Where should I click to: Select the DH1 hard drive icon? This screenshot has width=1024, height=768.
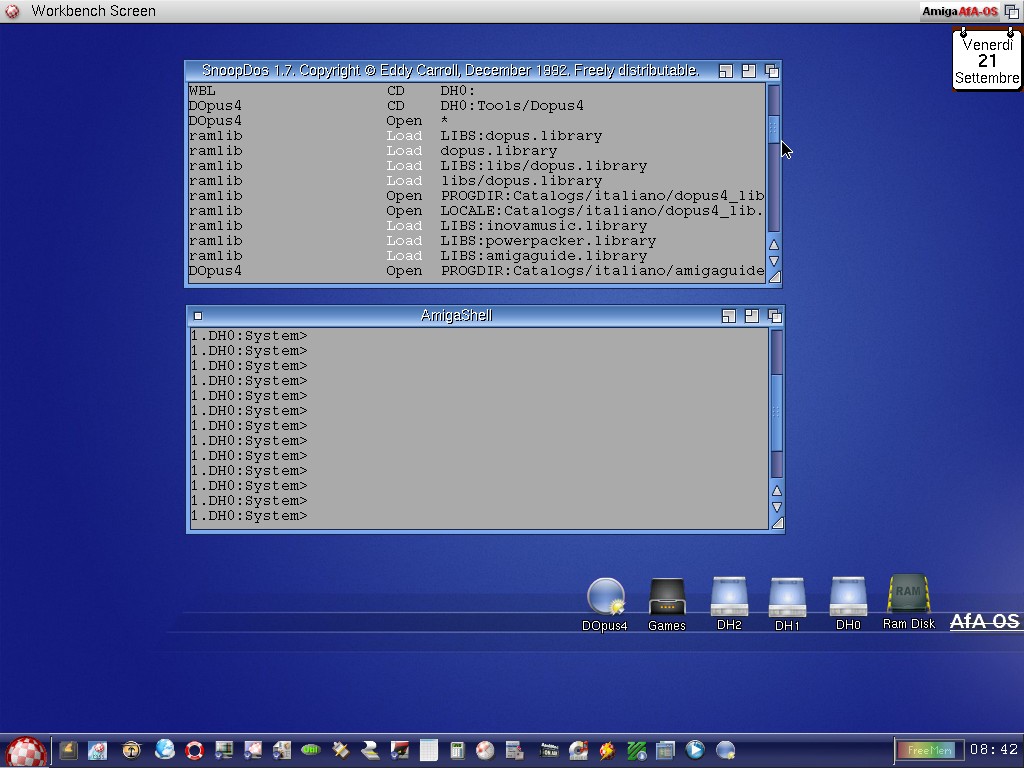coord(787,598)
